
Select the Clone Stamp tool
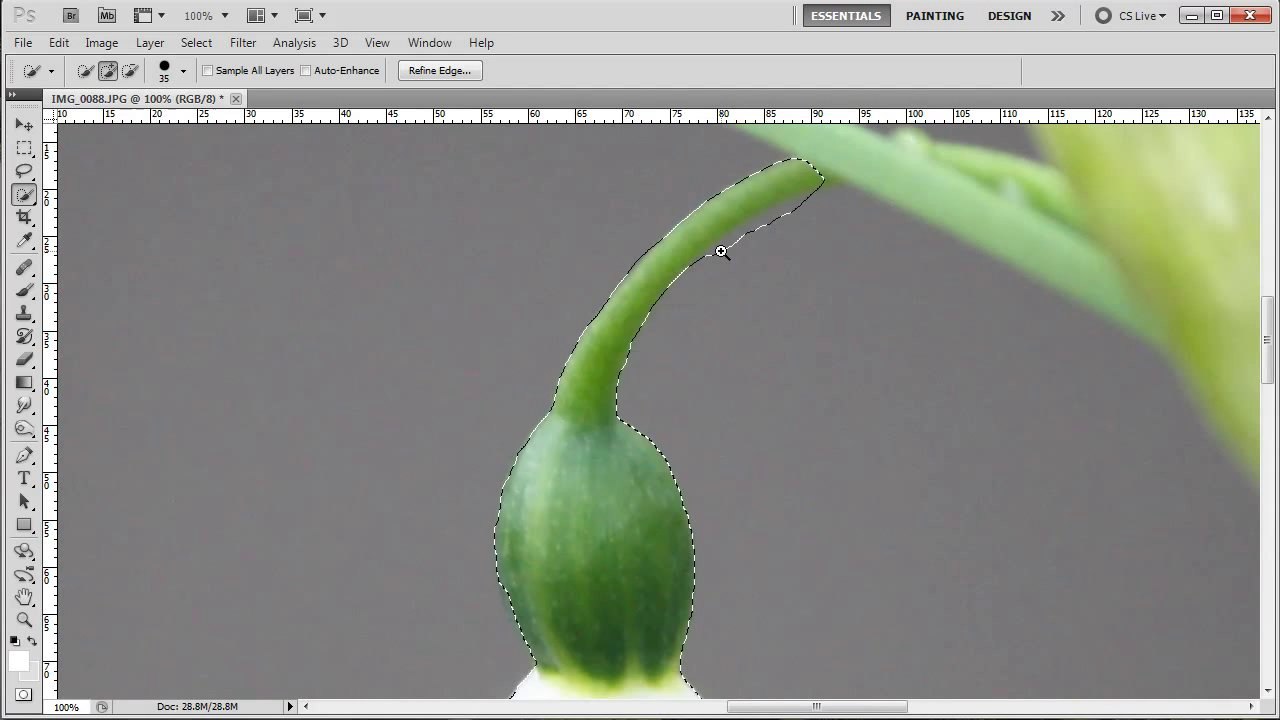click(x=24, y=314)
